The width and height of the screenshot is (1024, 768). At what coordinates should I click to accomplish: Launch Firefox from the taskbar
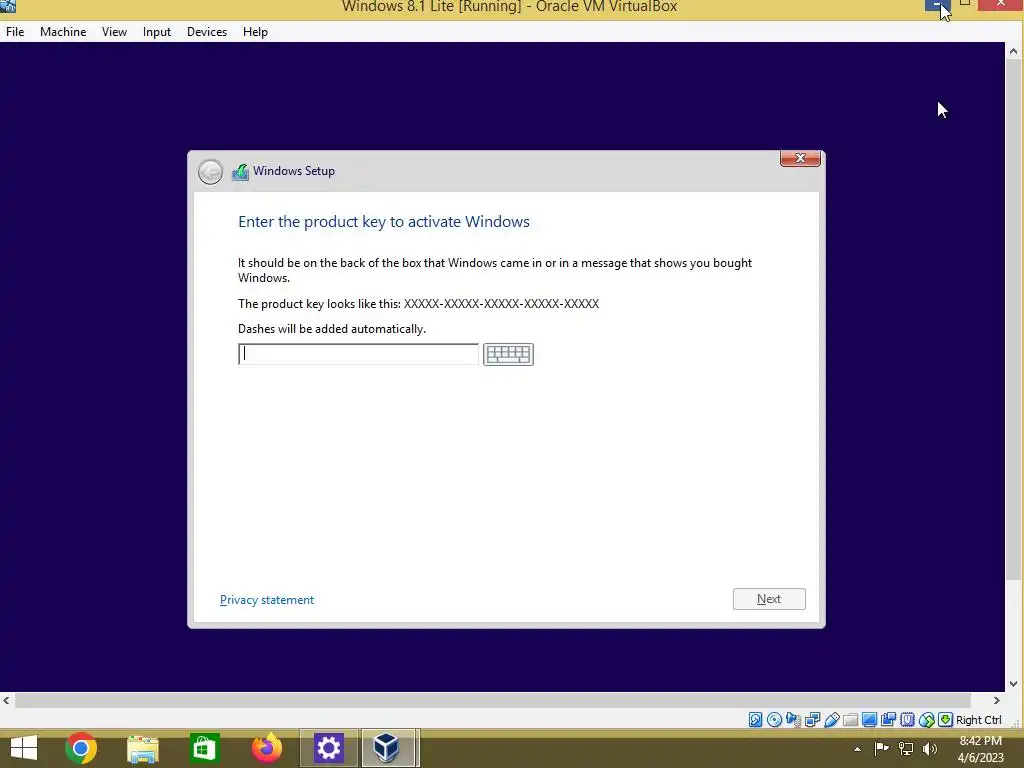pos(266,748)
